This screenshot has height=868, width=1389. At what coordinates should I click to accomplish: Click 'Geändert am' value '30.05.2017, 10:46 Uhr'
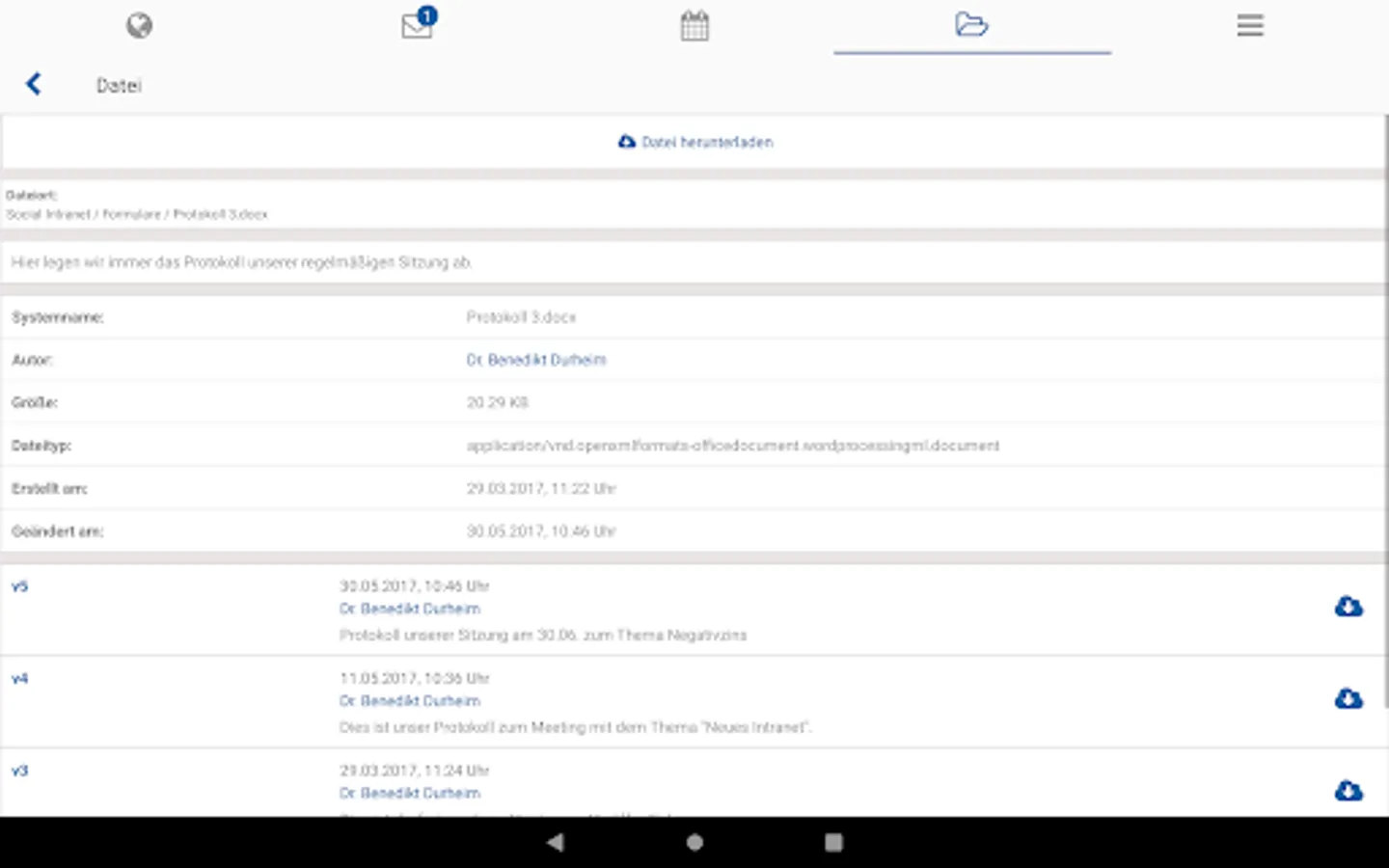pyautogui.click(x=541, y=531)
